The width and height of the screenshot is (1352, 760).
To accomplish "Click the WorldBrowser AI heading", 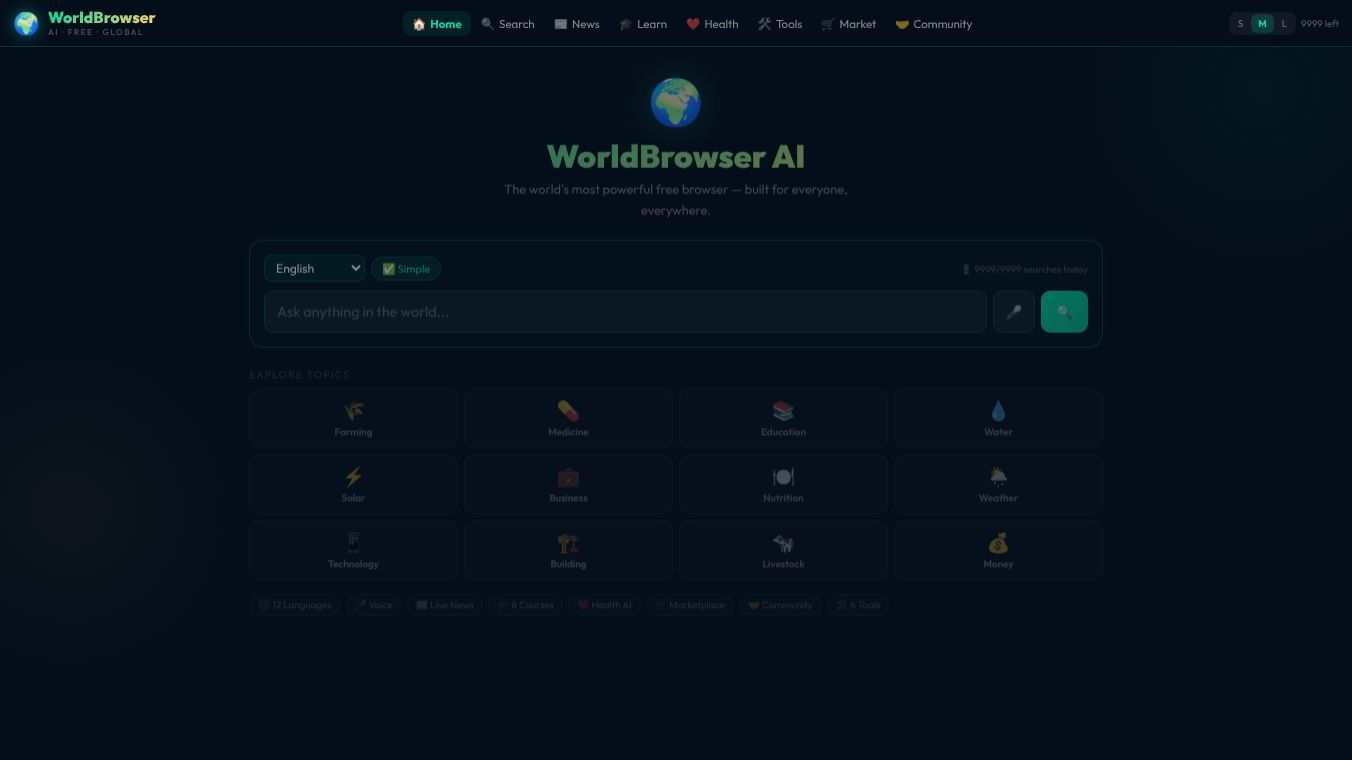I will point(676,156).
